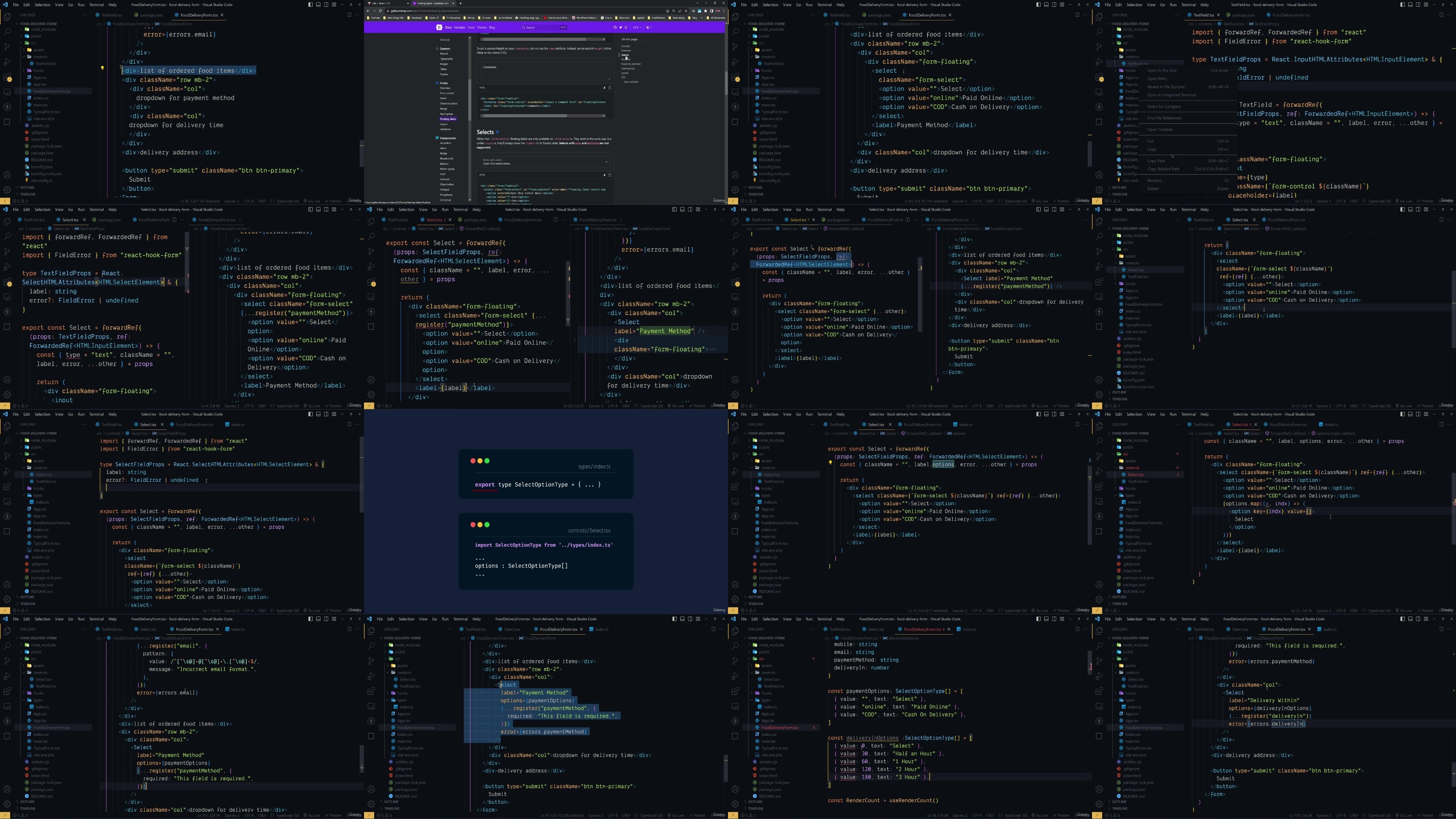This screenshot has width=1456, height=819.
Task: Open FoodDeliveryForm.tsx in the top-left window explorer
Action: tap(51, 91)
